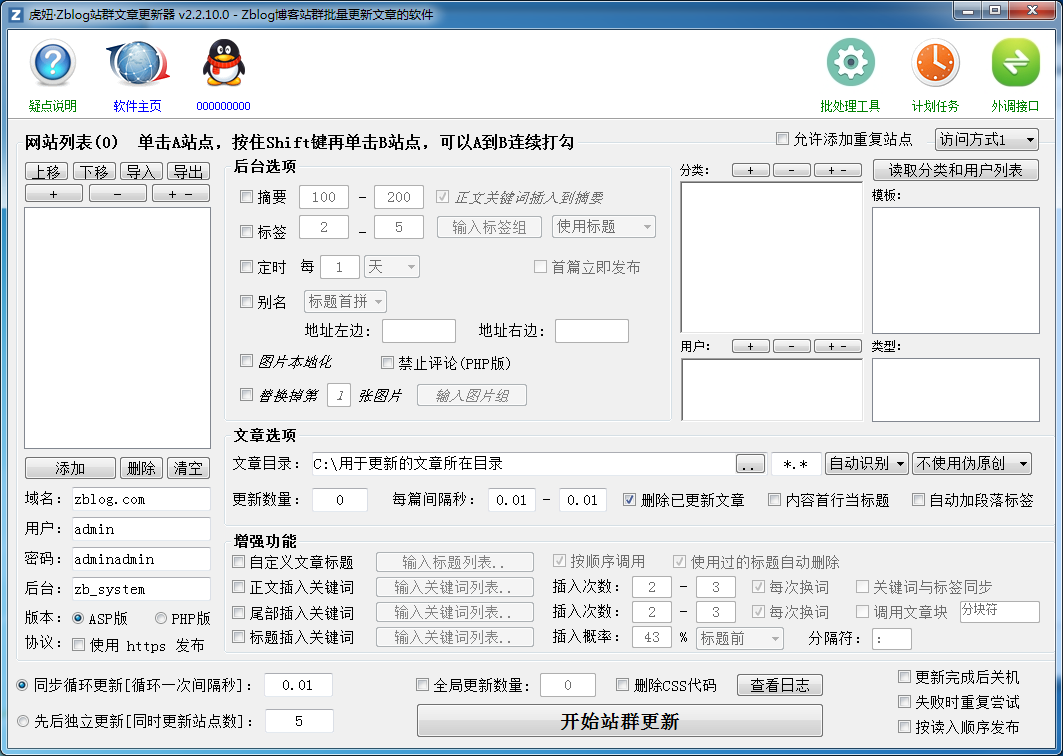Image resolution: width=1063 pixels, height=756 pixels.
Task: Check 自动加段落标签 checkbox
Action: 918,500
